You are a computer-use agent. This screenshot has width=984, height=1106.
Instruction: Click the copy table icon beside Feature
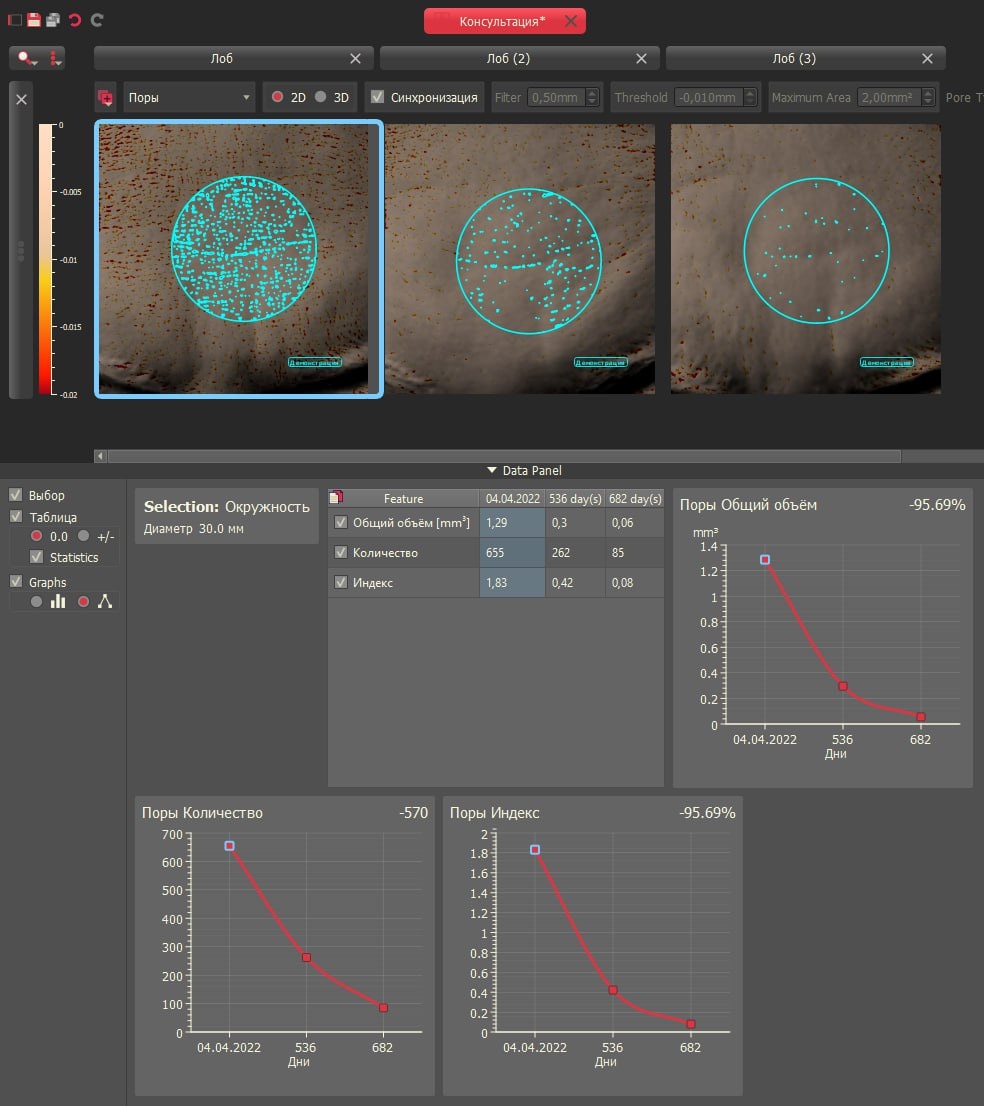tap(336, 497)
